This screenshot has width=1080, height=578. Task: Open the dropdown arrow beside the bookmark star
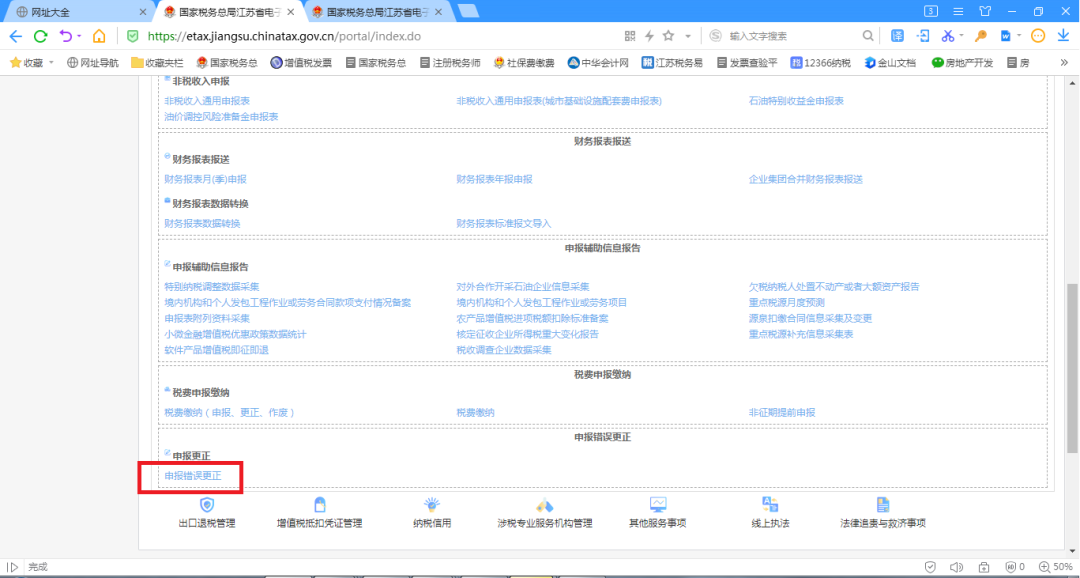tap(687, 36)
